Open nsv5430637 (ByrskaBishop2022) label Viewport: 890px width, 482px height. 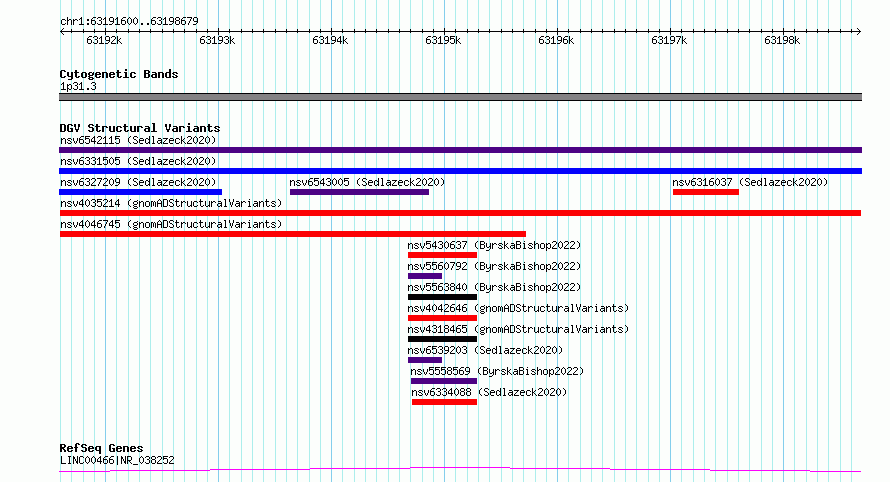(x=494, y=245)
